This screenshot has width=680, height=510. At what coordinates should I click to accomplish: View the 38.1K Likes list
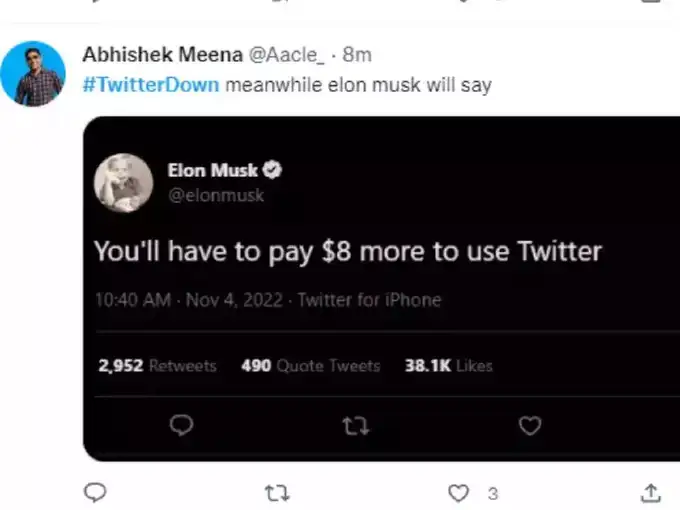[x=448, y=366]
